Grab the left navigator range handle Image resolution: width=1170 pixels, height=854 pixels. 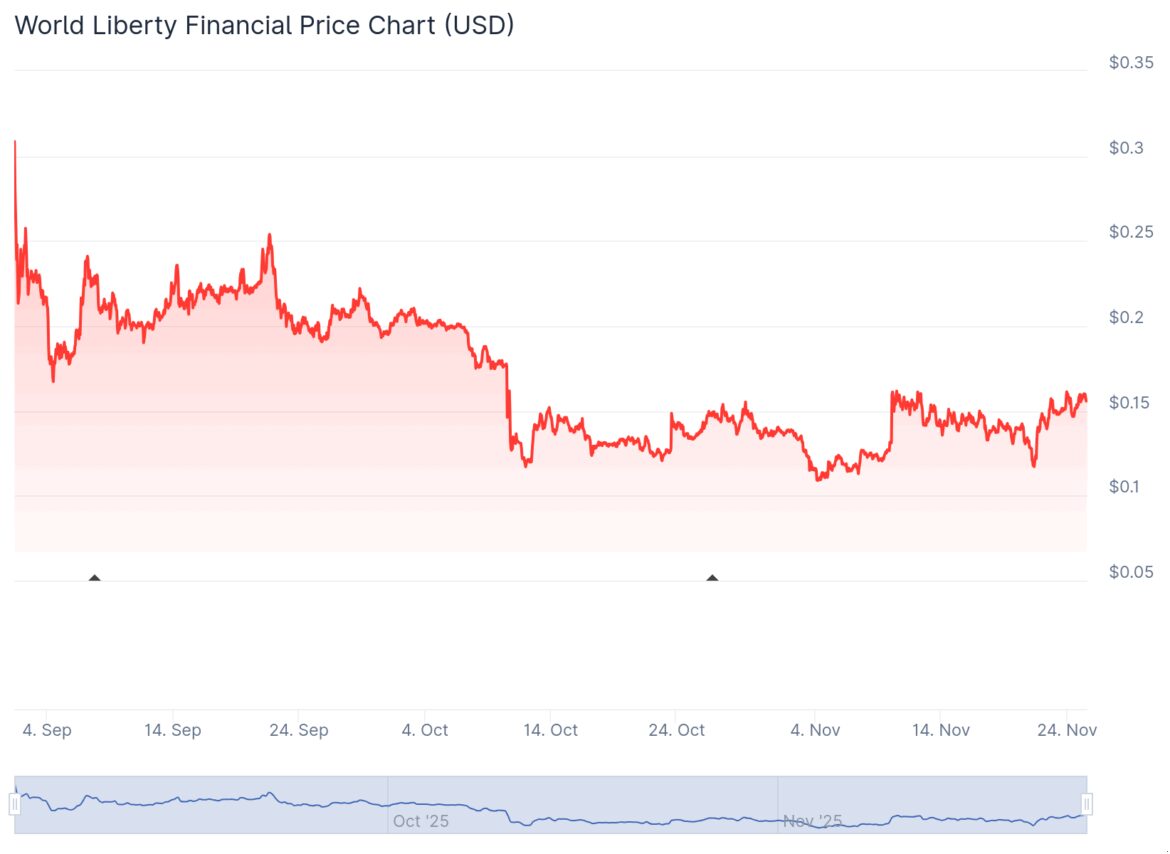click(x=15, y=803)
